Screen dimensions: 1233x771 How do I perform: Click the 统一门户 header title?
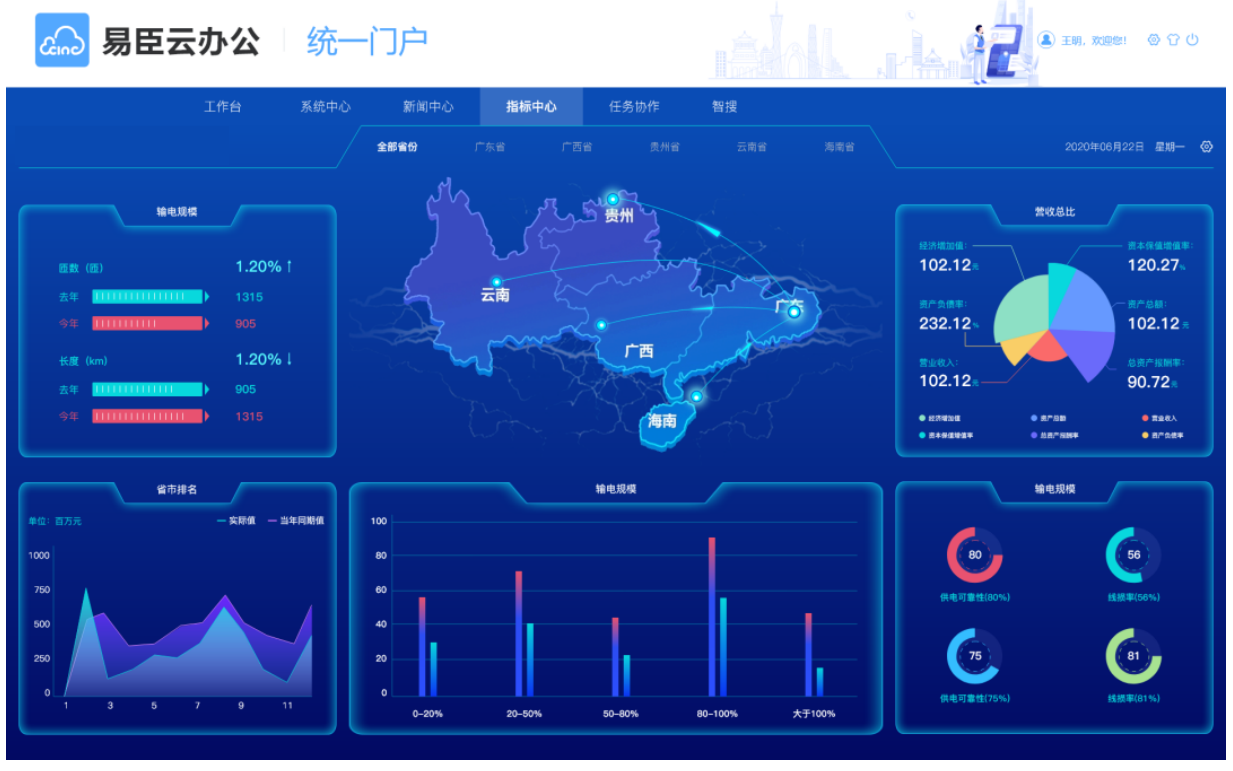tap(367, 41)
